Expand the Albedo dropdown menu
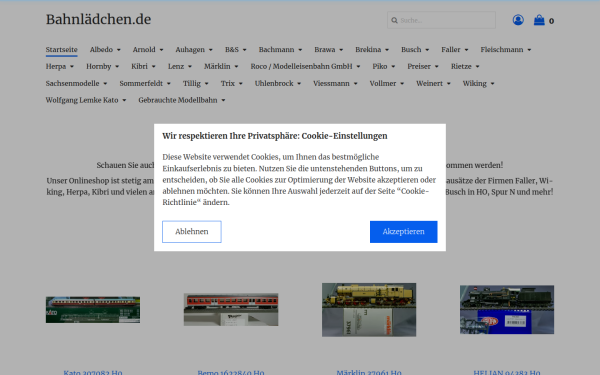The image size is (600, 375). (x=105, y=50)
